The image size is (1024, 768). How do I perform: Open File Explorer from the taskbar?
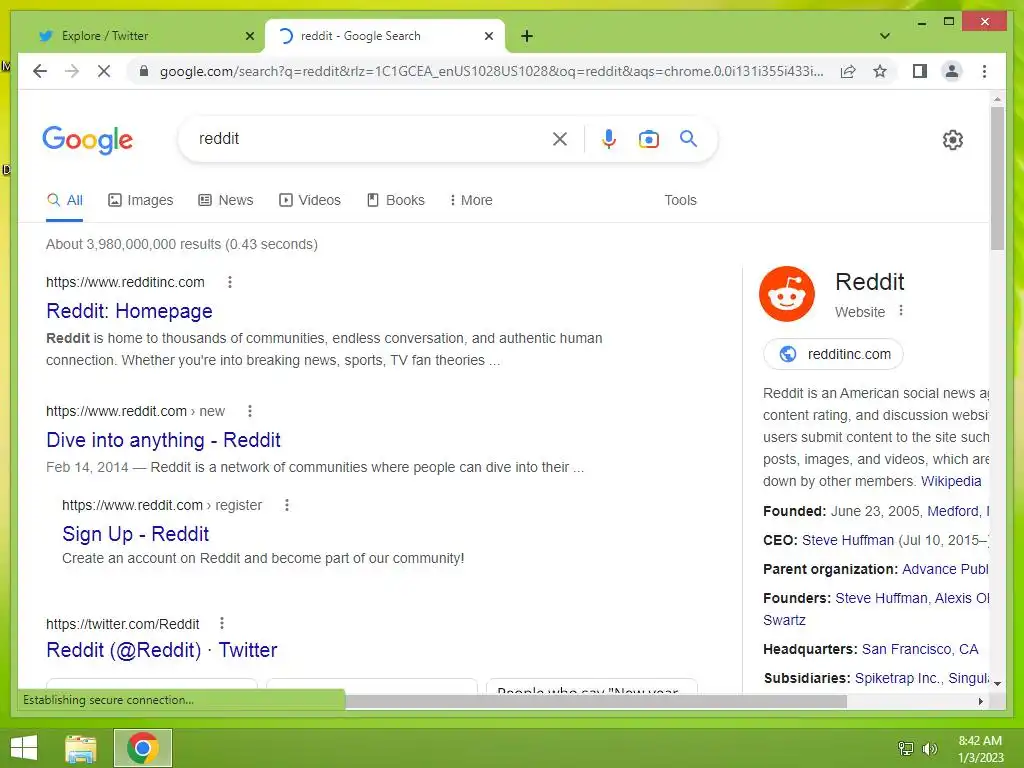point(81,748)
